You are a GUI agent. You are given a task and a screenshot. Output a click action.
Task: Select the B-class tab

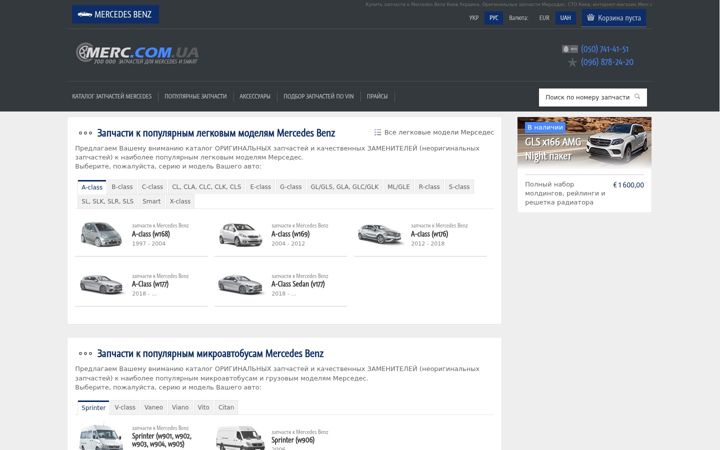(122, 187)
